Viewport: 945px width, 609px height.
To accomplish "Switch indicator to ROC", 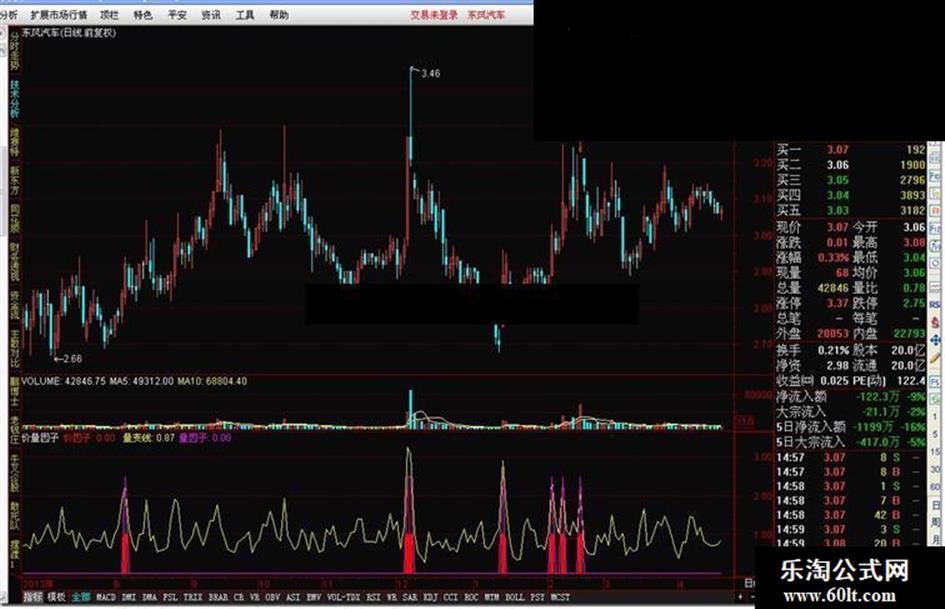I will [x=471, y=597].
